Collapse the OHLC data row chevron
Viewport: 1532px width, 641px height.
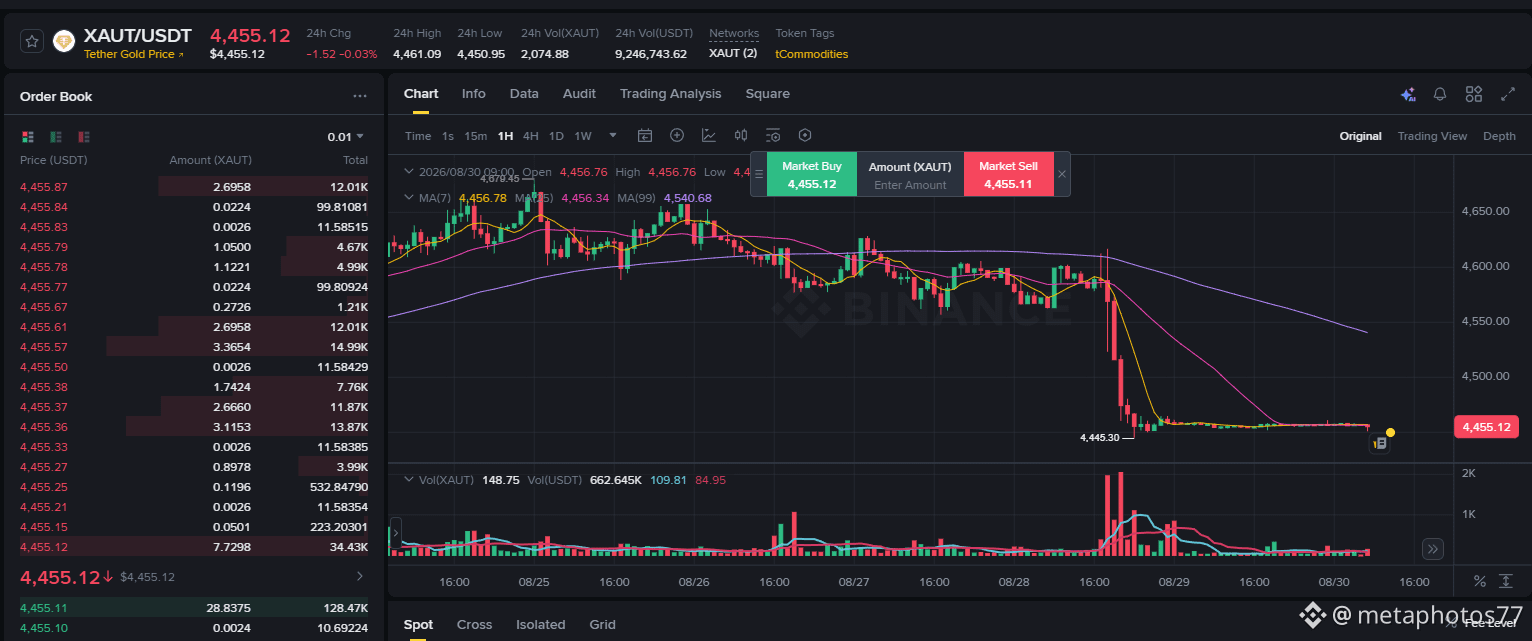coord(408,171)
